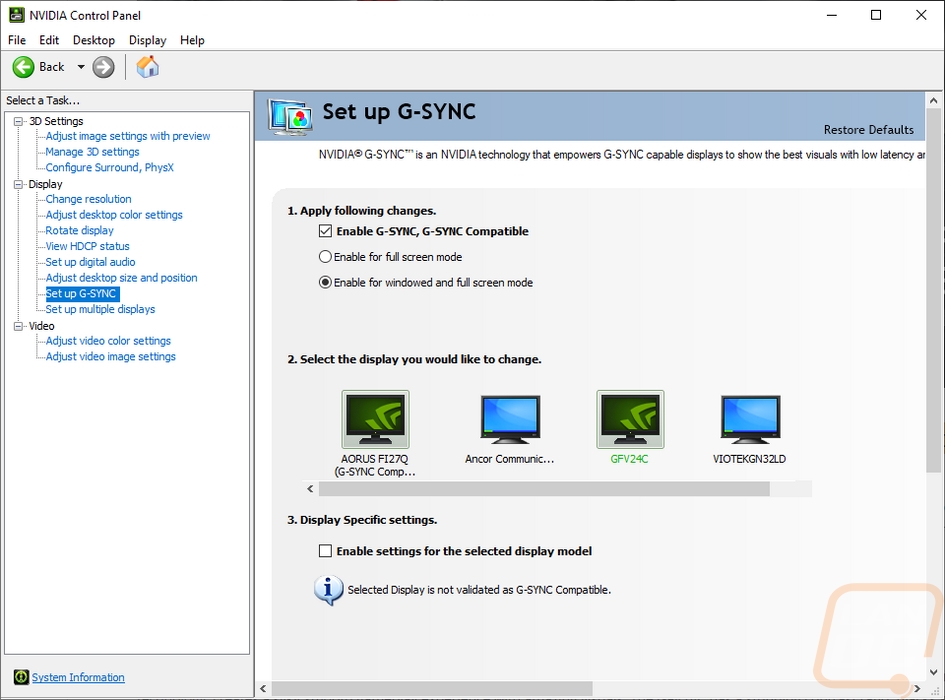945x700 pixels.
Task: Collapse the Video tree node
Action: pyautogui.click(x=19, y=326)
